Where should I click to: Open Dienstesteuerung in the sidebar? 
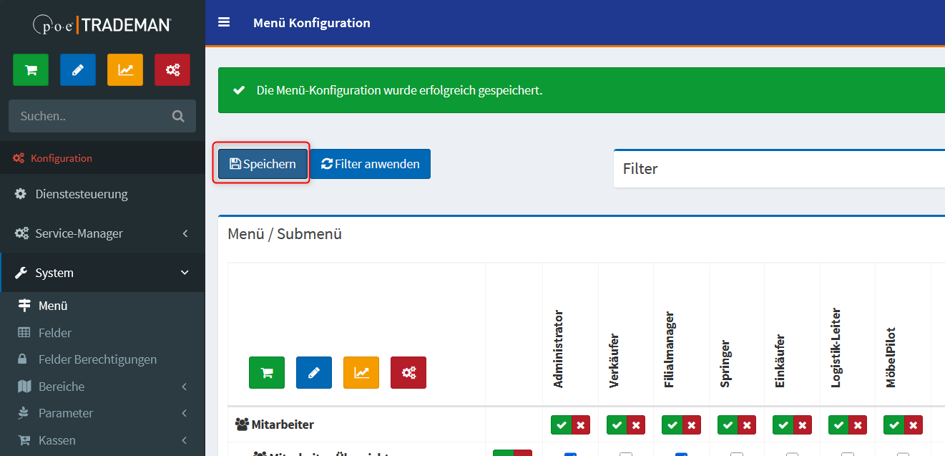(x=102, y=194)
